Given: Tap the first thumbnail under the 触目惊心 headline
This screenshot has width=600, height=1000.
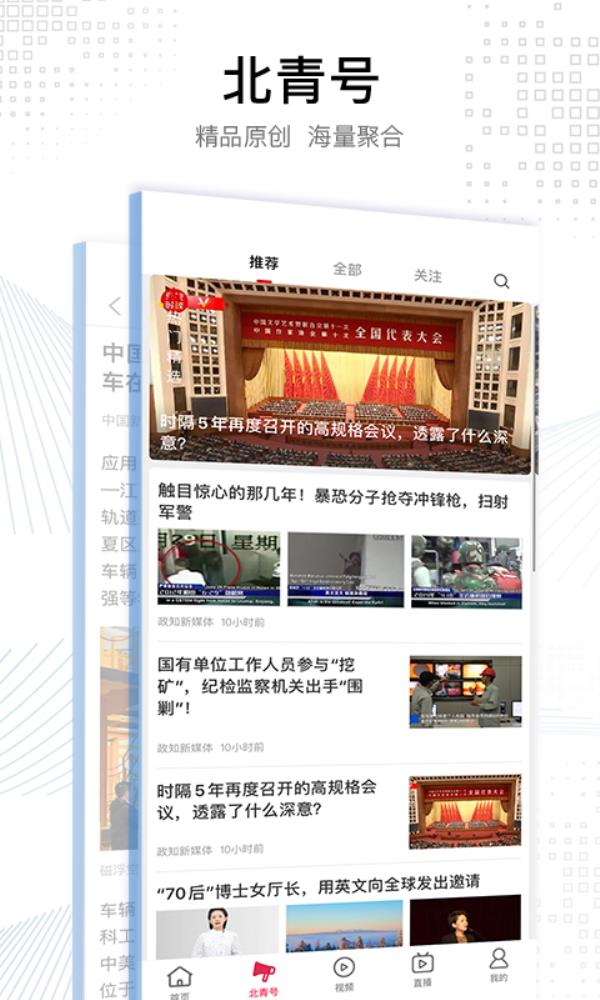Looking at the screenshot, I should (218, 569).
